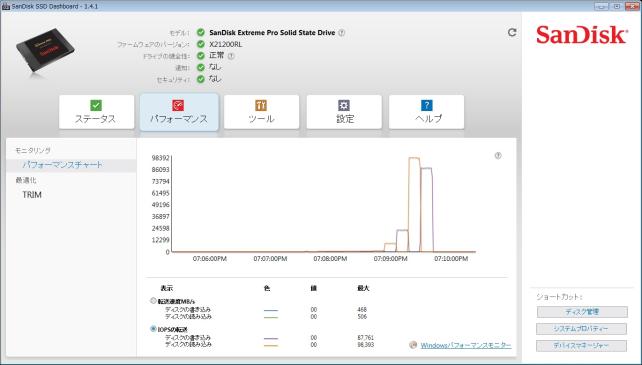This screenshot has height=365, width=642.
Task: Click the refresh icon near the drive info
Action: pyautogui.click(x=512, y=32)
